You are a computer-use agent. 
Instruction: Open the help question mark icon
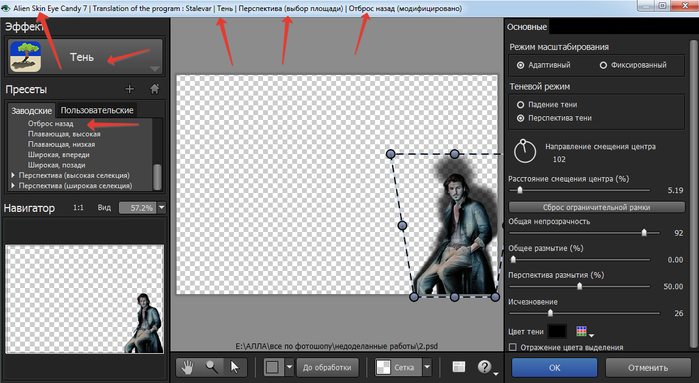(x=485, y=367)
